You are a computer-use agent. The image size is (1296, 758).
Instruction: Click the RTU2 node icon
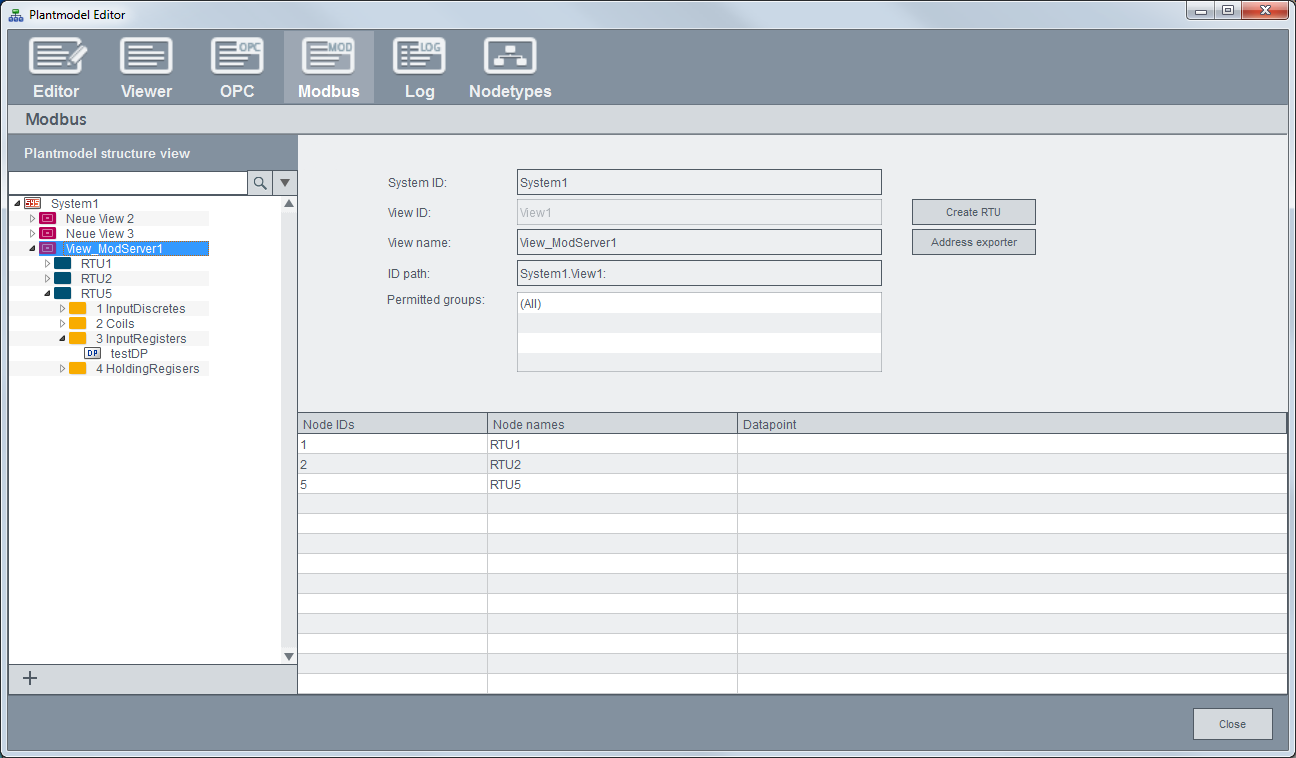pos(62,278)
